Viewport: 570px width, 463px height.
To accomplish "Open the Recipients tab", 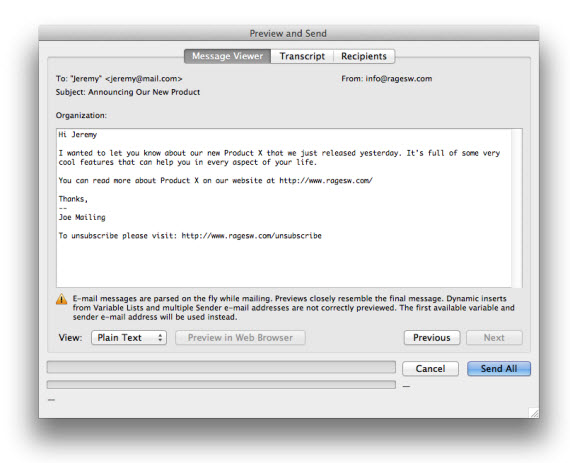I will 364,56.
